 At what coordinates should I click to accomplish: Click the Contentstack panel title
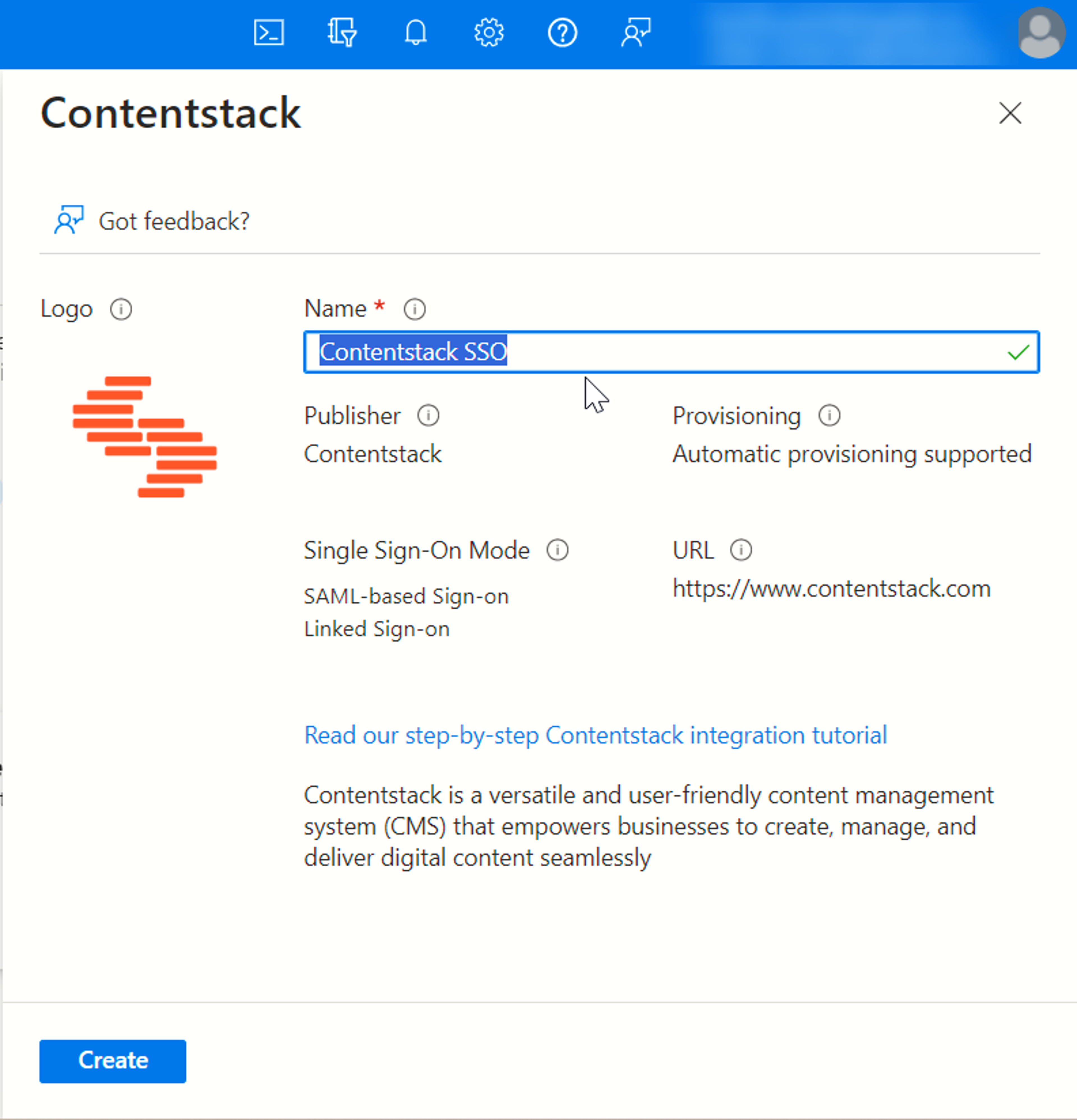pos(170,113)
